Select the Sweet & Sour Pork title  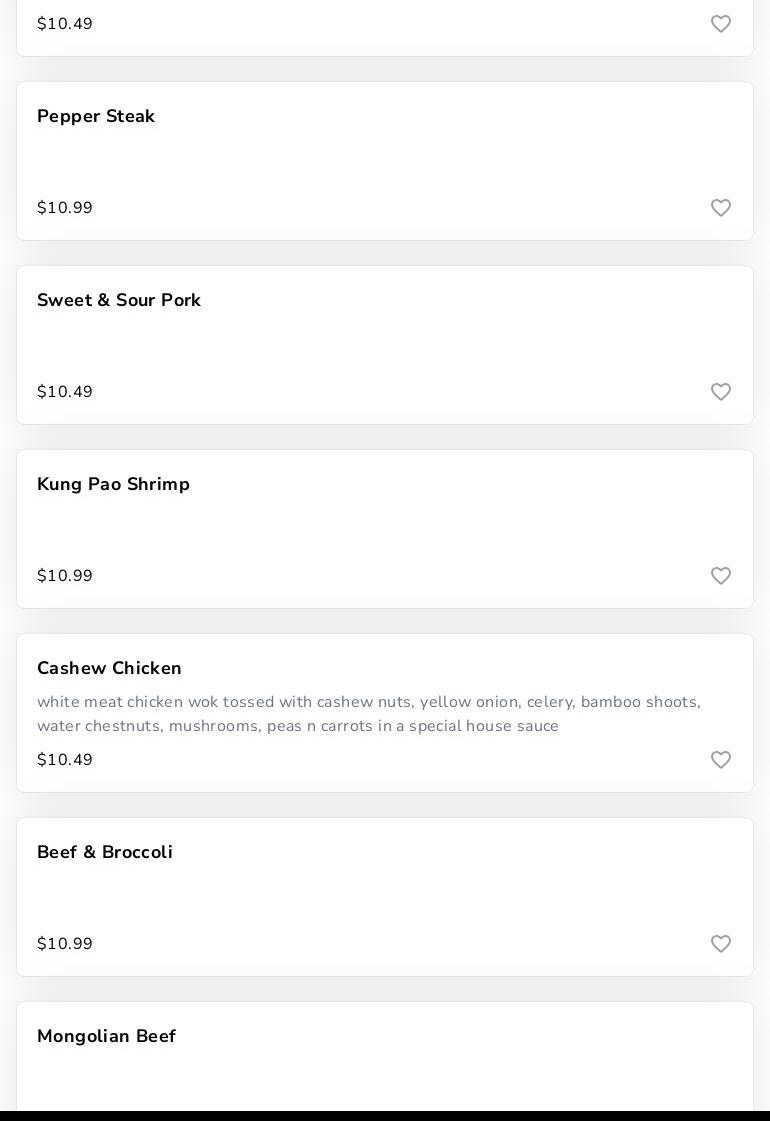119,301
